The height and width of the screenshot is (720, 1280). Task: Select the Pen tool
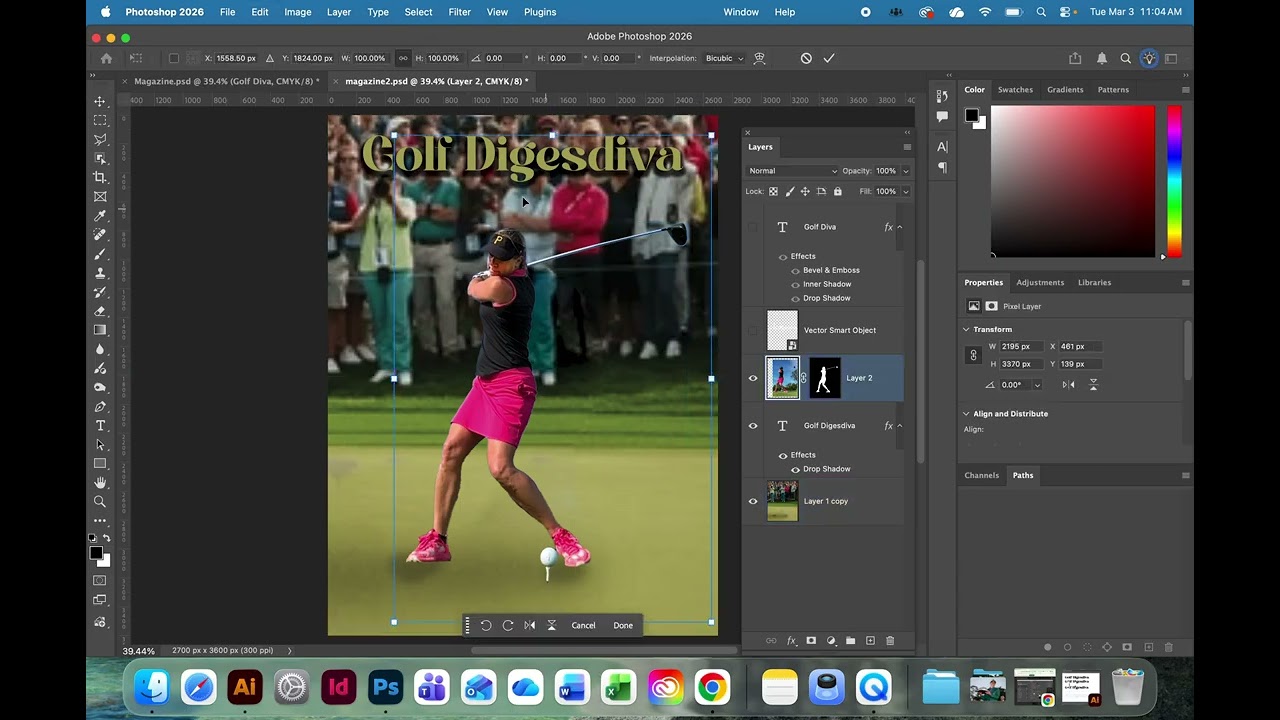[100, 406]
